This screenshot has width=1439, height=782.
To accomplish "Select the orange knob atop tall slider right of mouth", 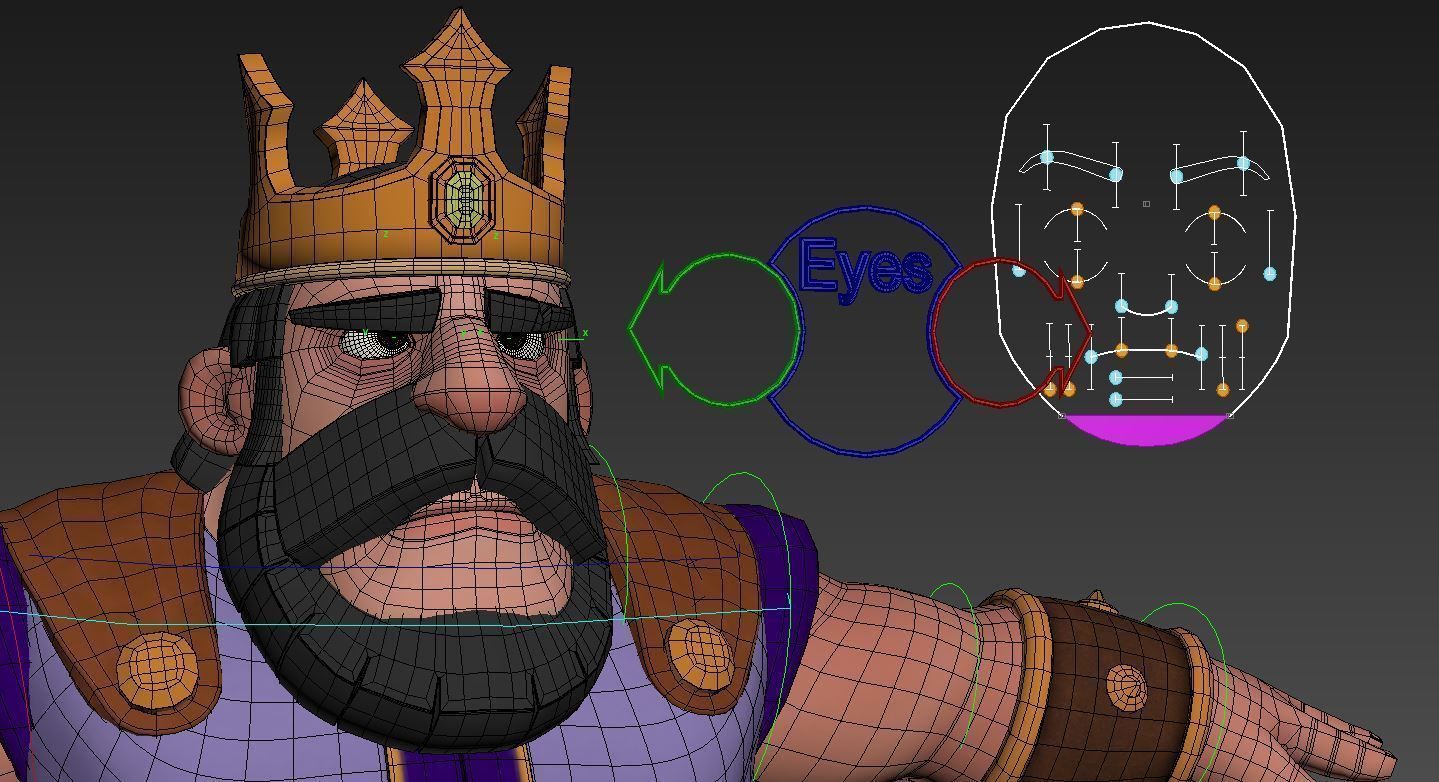I will [x=1242, y=326].
